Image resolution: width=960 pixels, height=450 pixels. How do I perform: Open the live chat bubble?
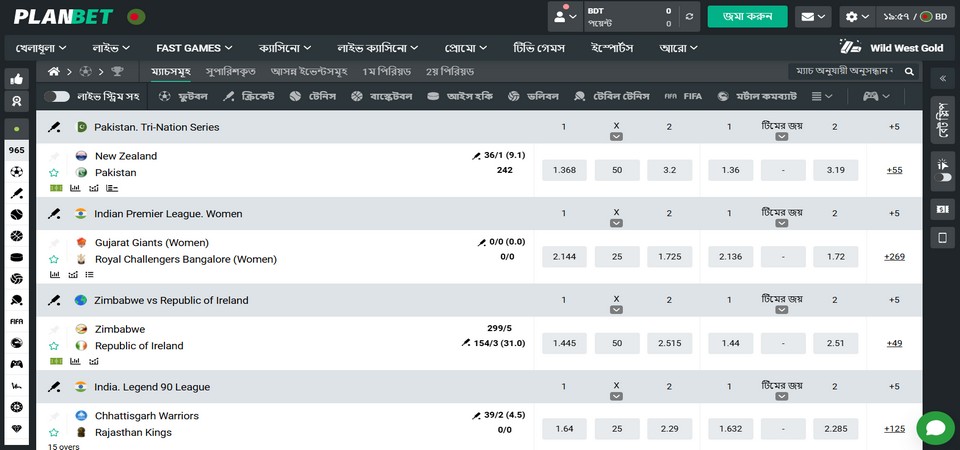[935, 428]
